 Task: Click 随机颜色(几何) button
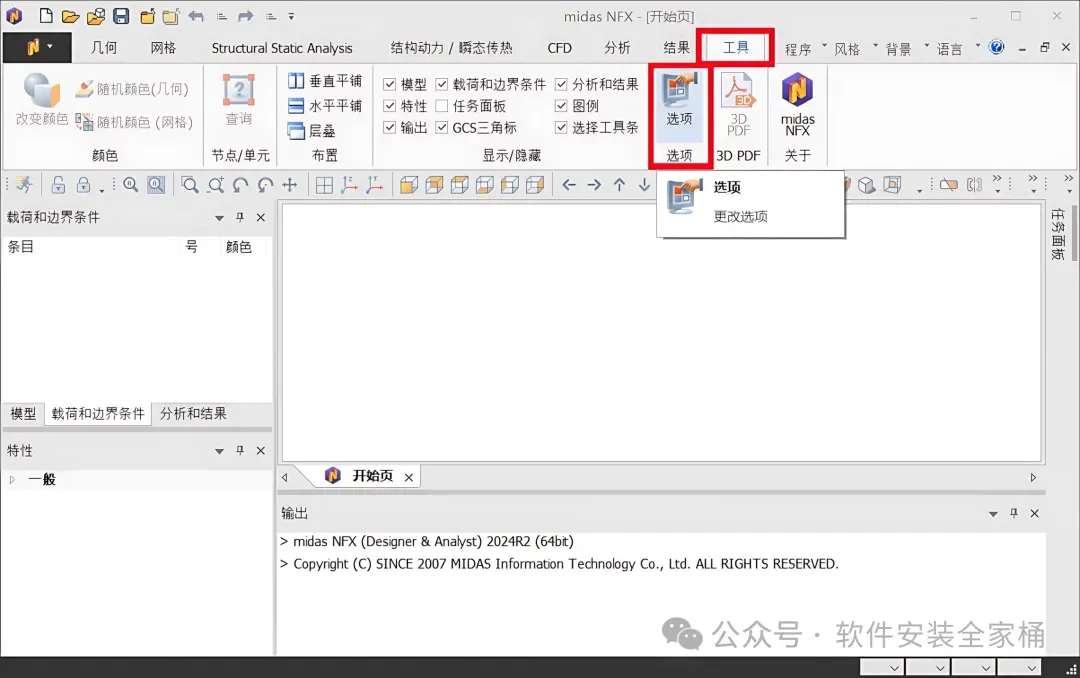tap(132, 89)
